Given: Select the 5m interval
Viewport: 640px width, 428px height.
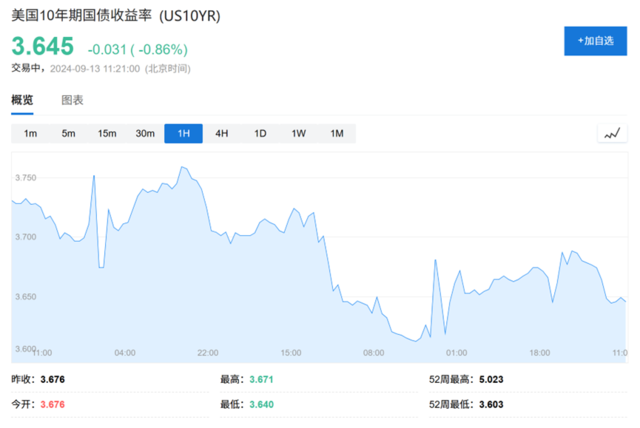Looking at the screenshot, I should coord(68,134).
